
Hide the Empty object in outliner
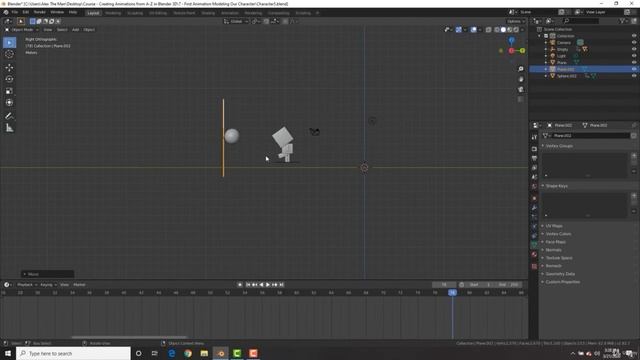pos(634,49)
